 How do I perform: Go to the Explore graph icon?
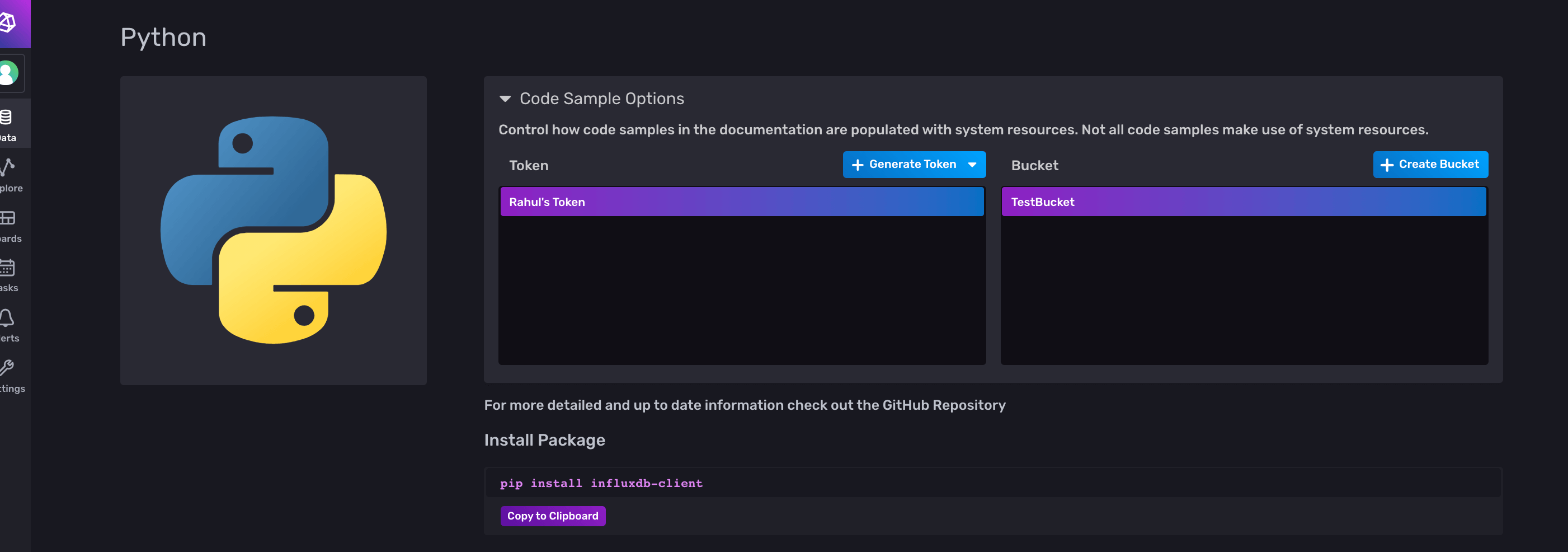8,167
